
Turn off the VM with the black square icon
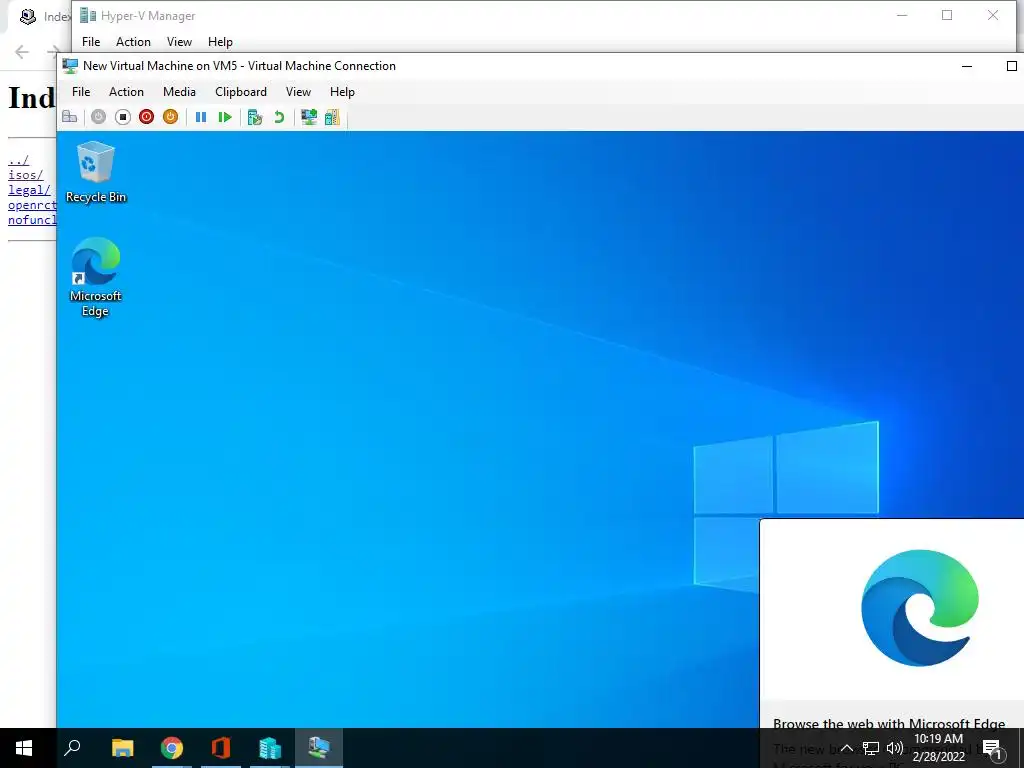coord(122,117)
